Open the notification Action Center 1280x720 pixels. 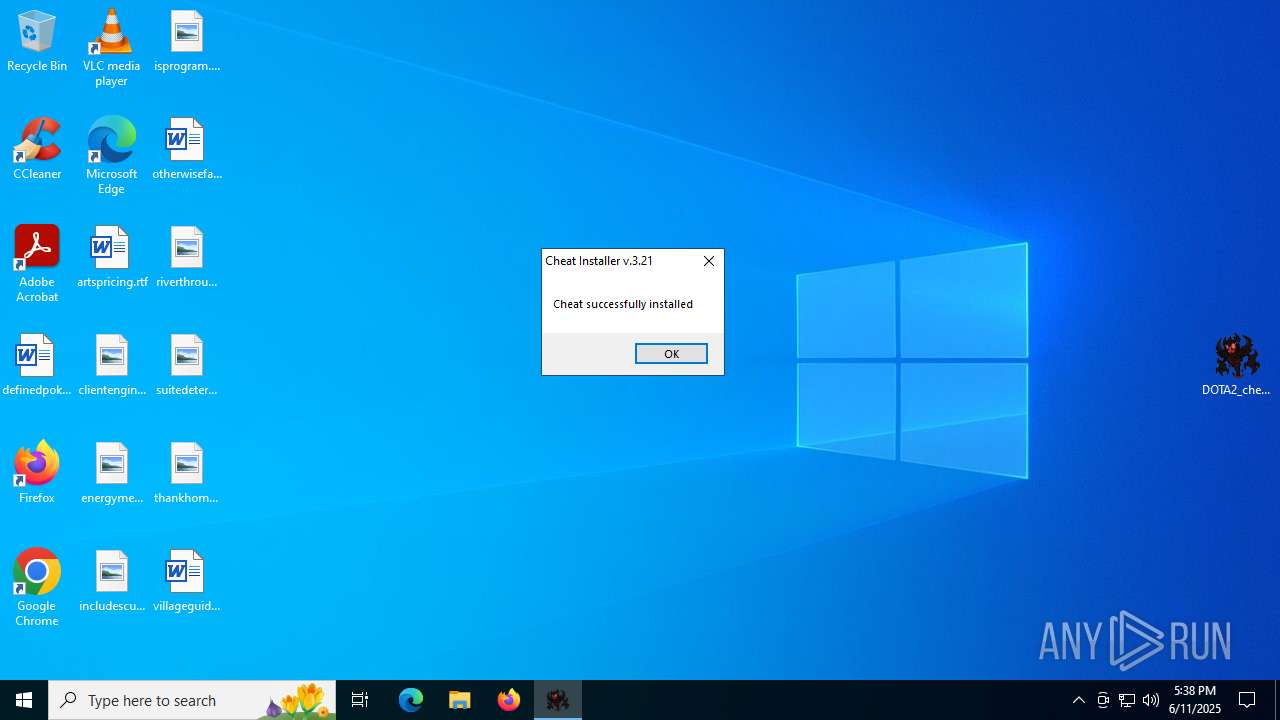click(x=1248, y=700)
